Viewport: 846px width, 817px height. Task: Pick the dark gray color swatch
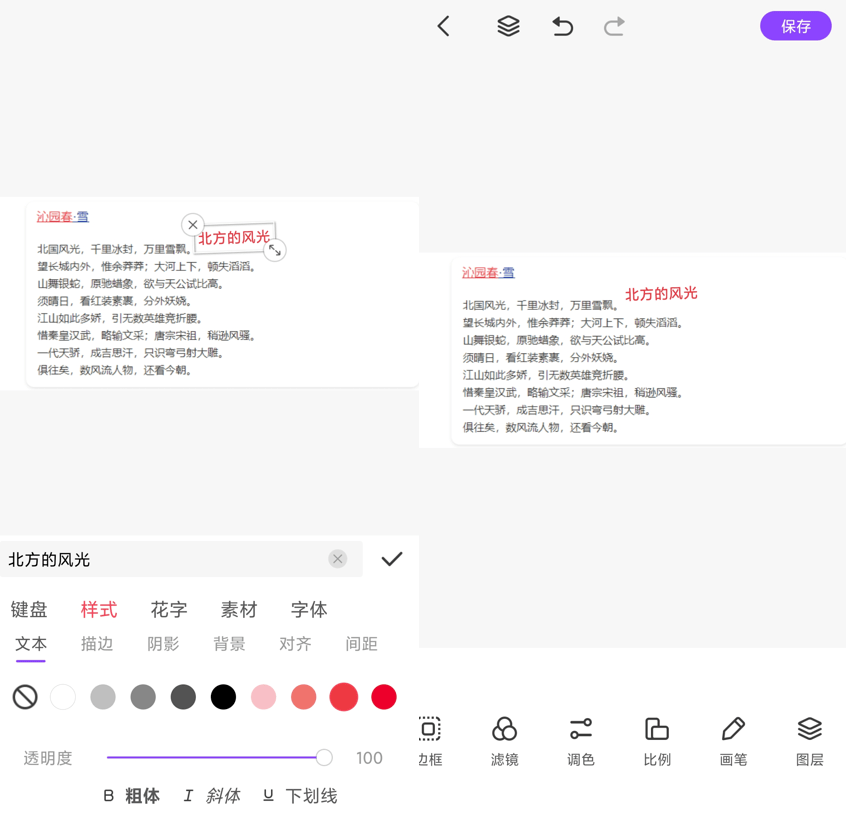point(183,697)
